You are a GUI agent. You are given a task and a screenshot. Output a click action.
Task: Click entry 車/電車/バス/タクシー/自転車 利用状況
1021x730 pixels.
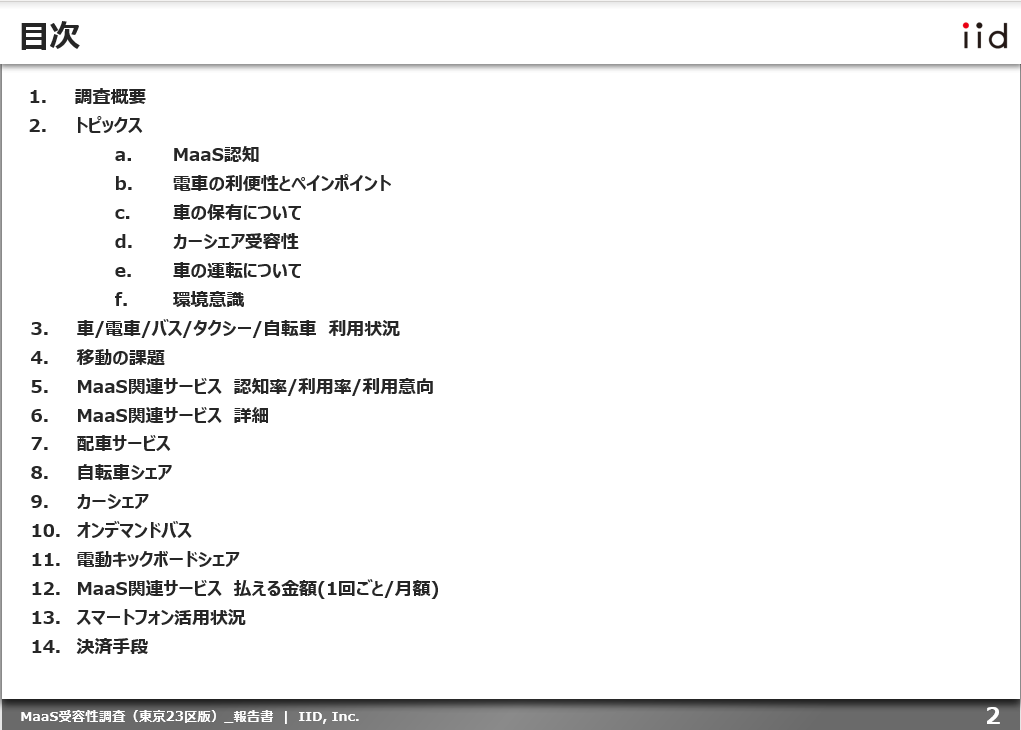(x=238, y=328)
